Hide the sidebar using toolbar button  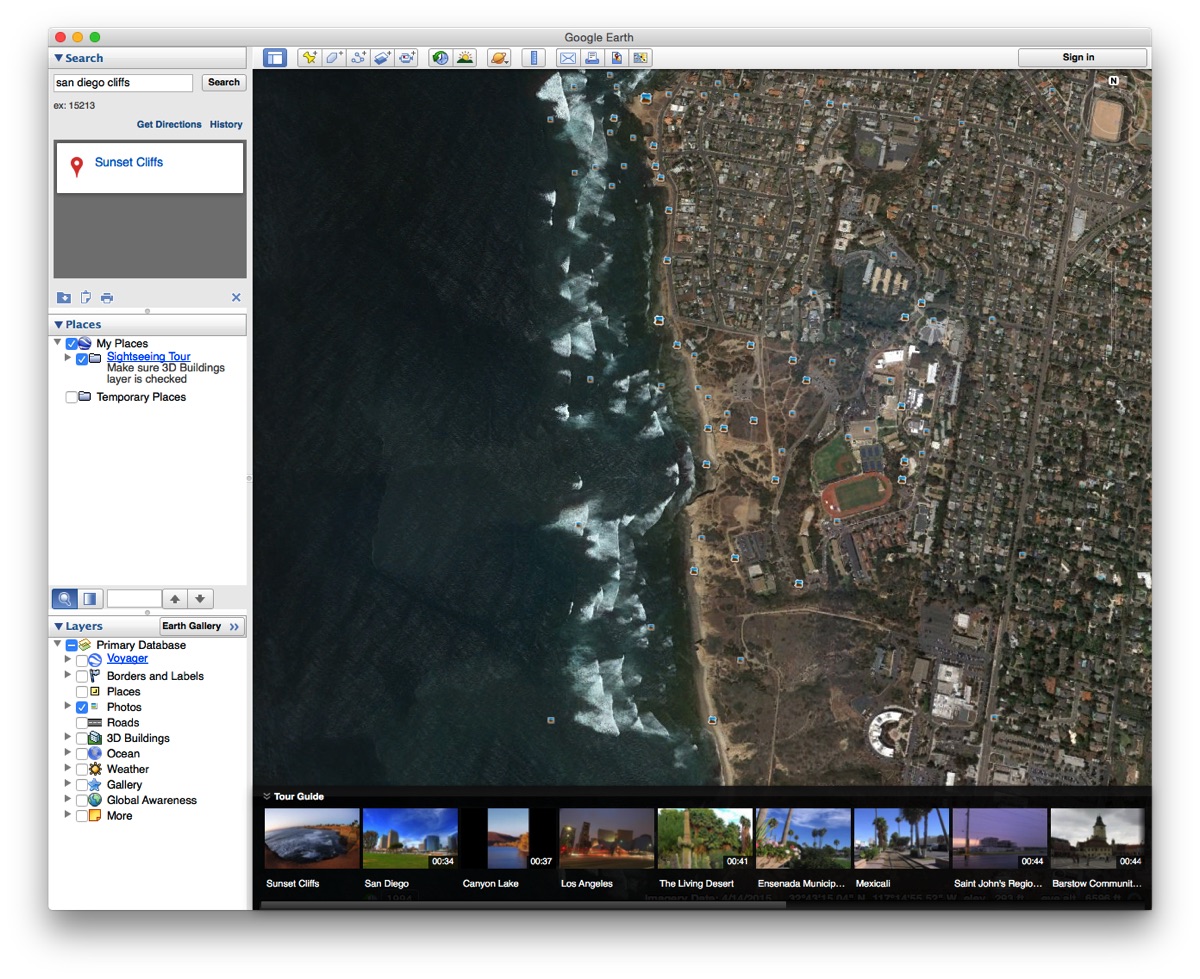coord(275,58)
